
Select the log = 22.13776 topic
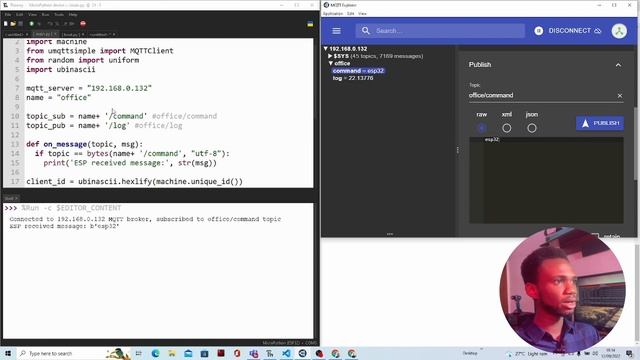click(353, 78)
